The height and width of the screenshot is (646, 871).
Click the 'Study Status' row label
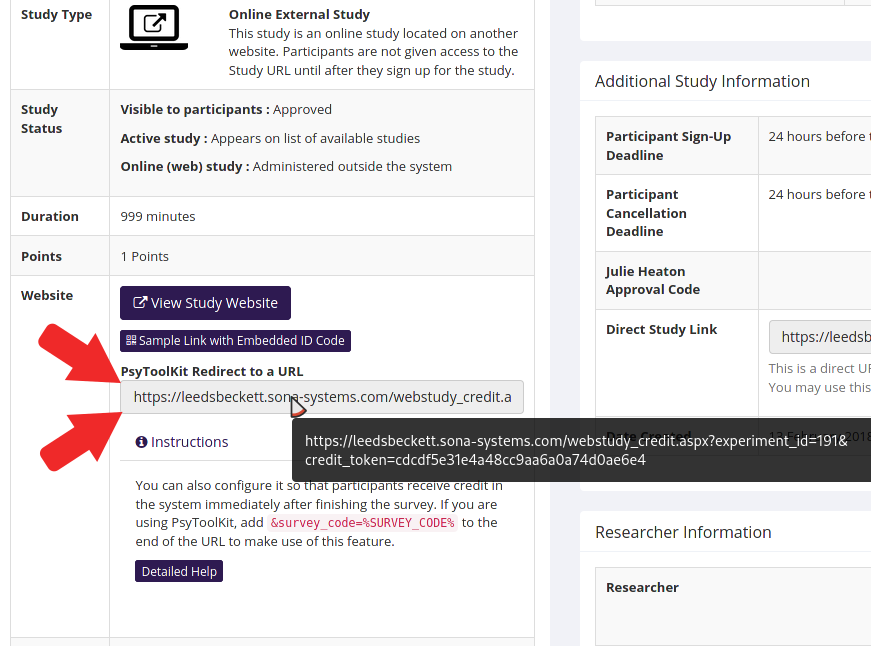coord(42,119)
